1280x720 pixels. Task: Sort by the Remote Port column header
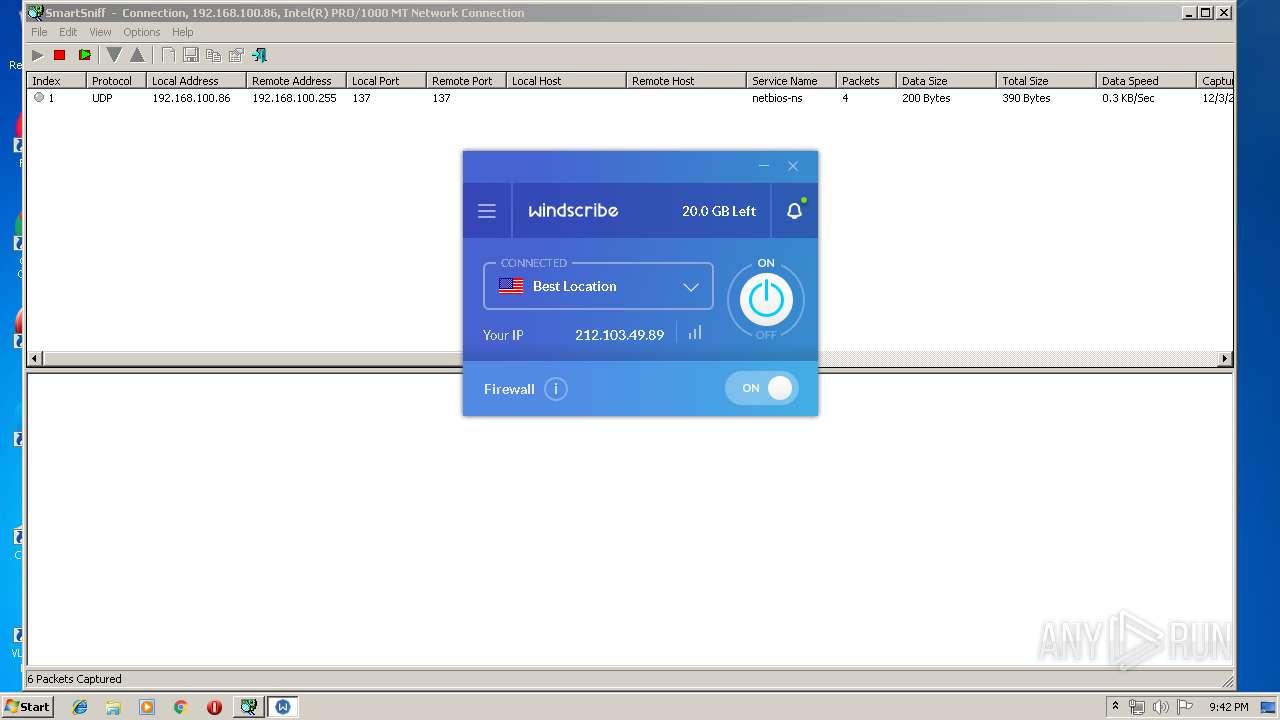tap(466, 81)
